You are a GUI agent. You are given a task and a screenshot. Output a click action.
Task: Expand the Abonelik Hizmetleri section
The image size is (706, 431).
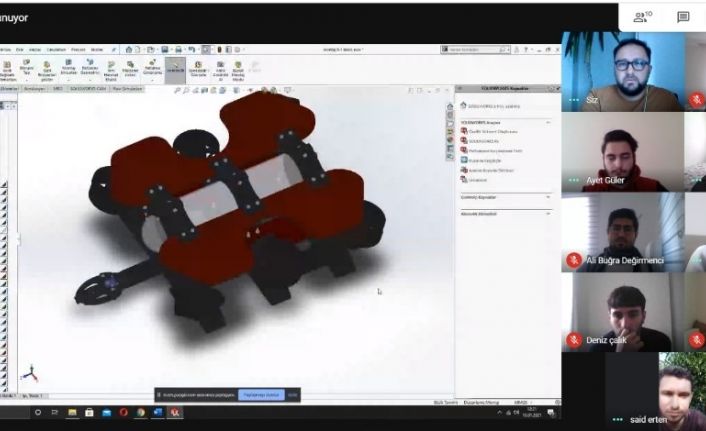(x=549, y=214)
